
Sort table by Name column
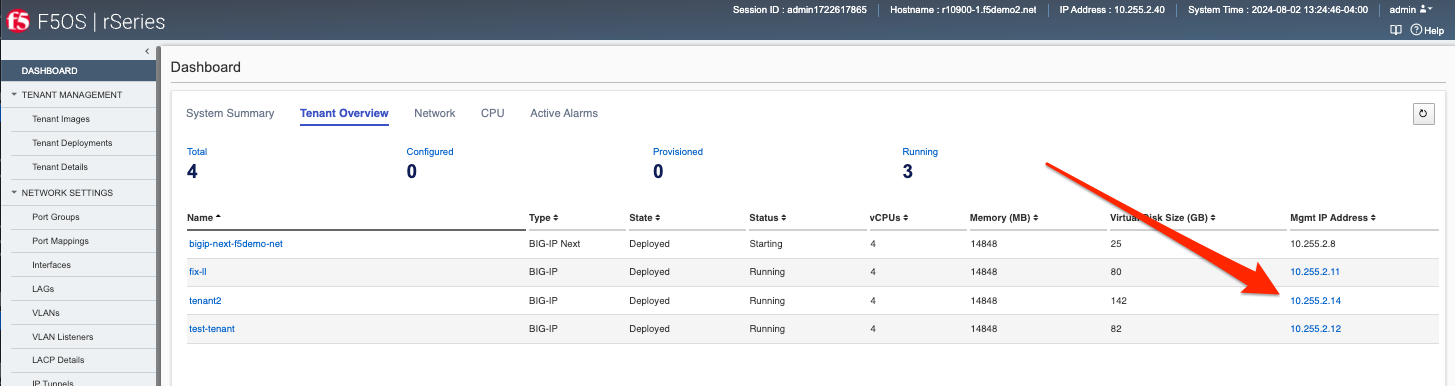coord(204,217)
